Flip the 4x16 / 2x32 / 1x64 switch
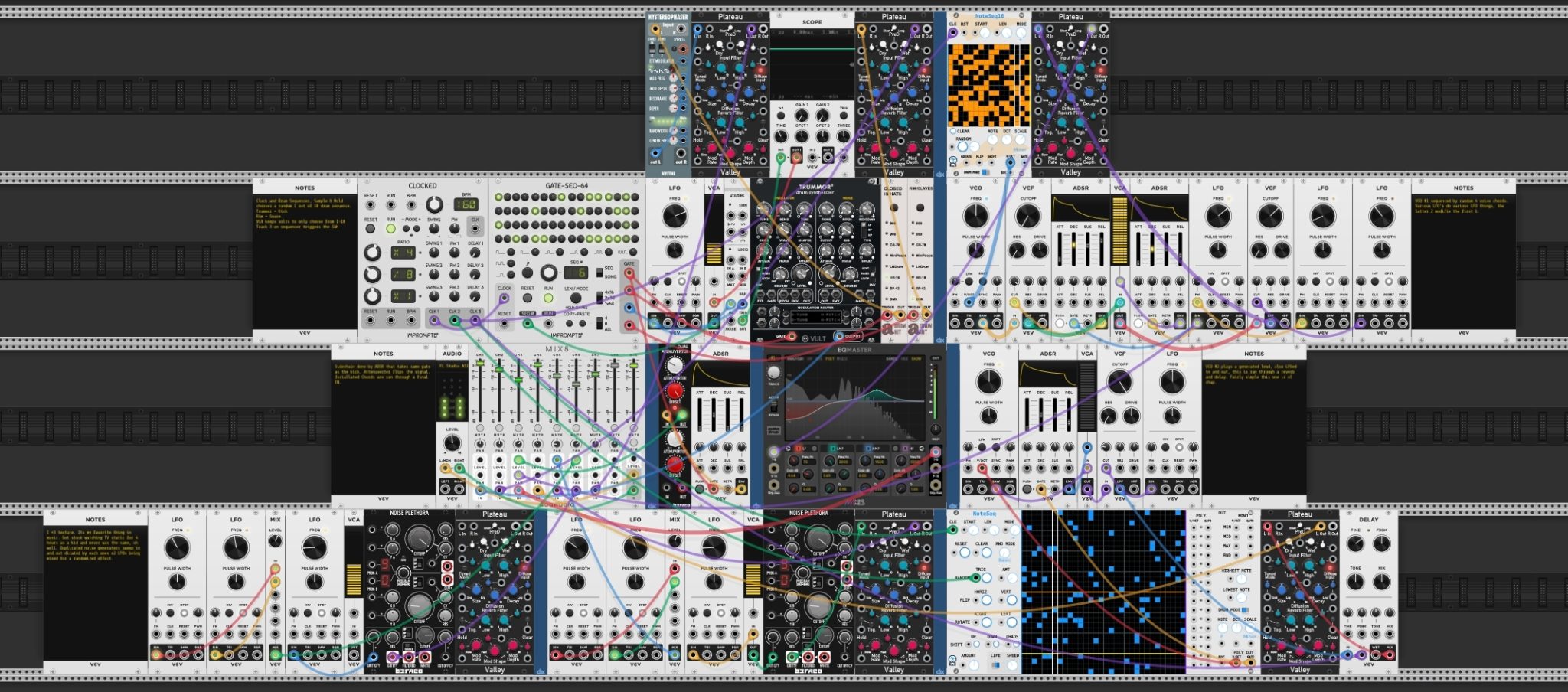The height and width of the screenshot is (692, 1568). [x=599, y=298]
